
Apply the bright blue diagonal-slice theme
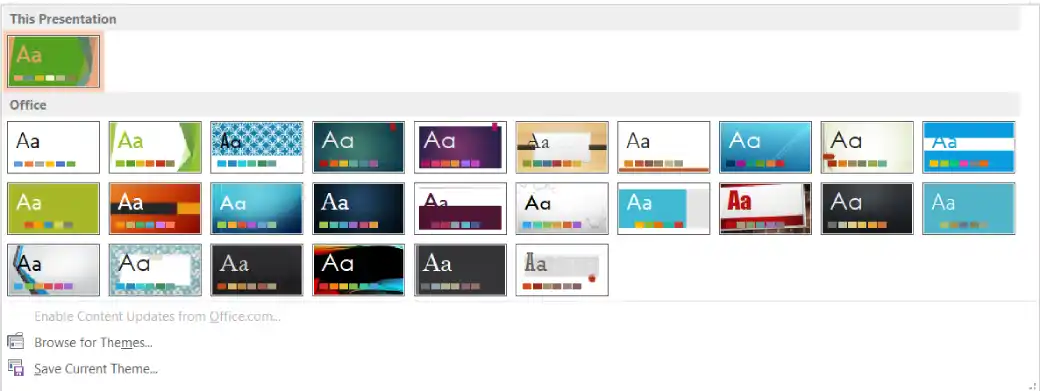[x=765, y=147]
